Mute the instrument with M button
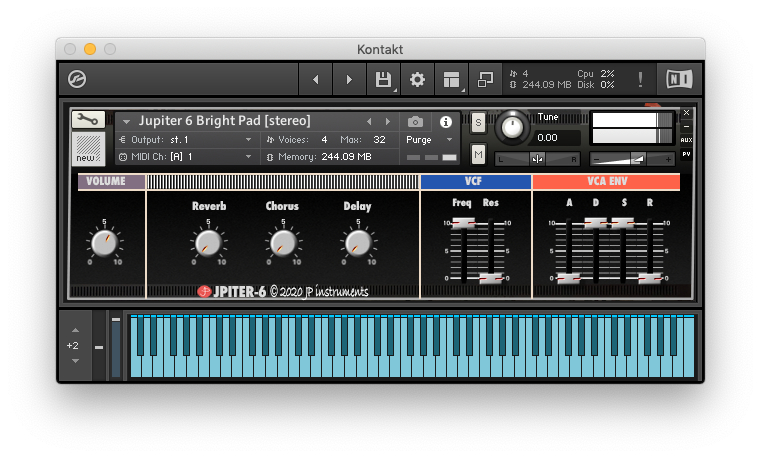 (x=478, y=155)
